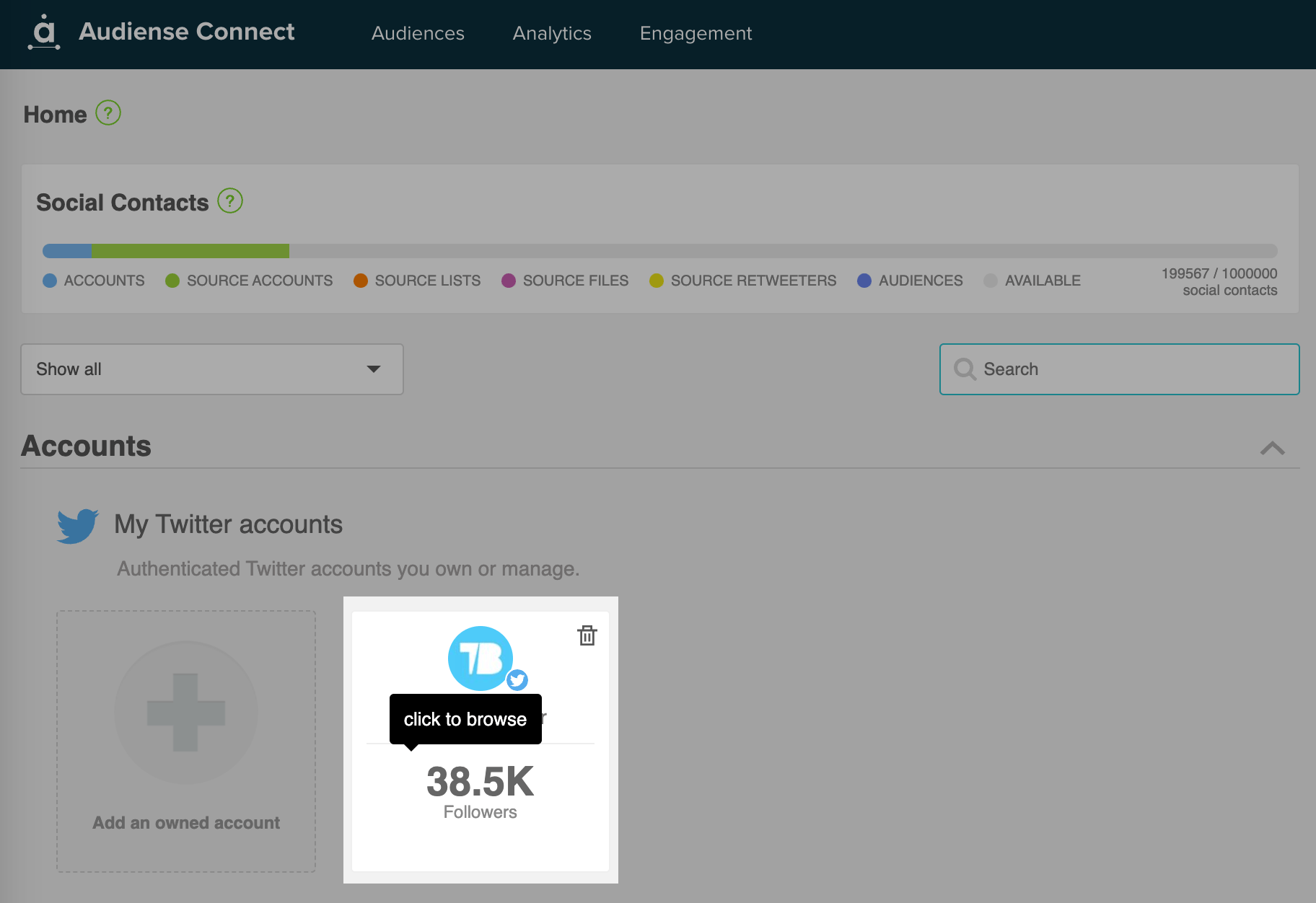The image size is (1316, 903).
Task: Click the search magnifier icon
Action: 965,369
